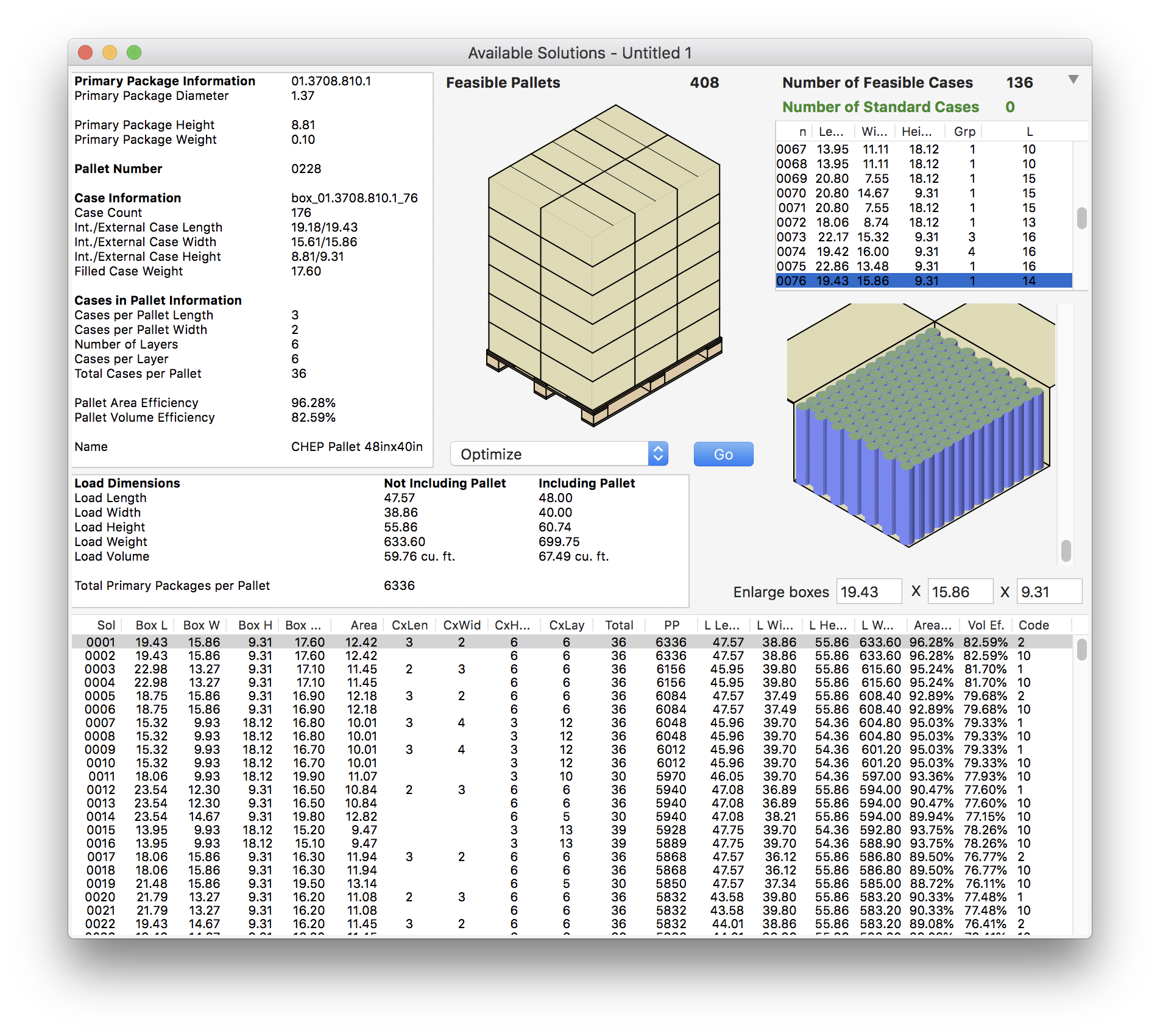Click Total Primary Packages per Pallet value 6336
Image resolution: width=1160 pixels, height=1036 pixels.
(x=399, y=586)
